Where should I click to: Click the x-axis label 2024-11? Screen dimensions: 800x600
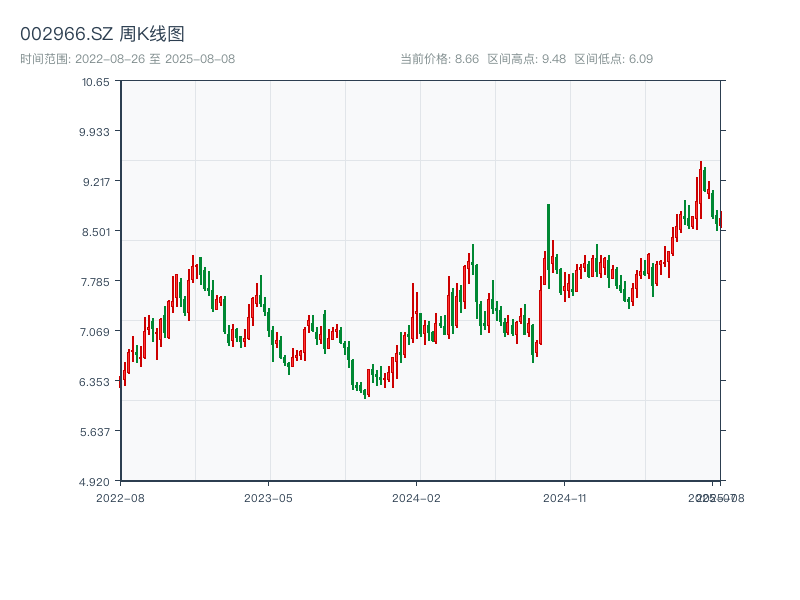click(565, 498)
